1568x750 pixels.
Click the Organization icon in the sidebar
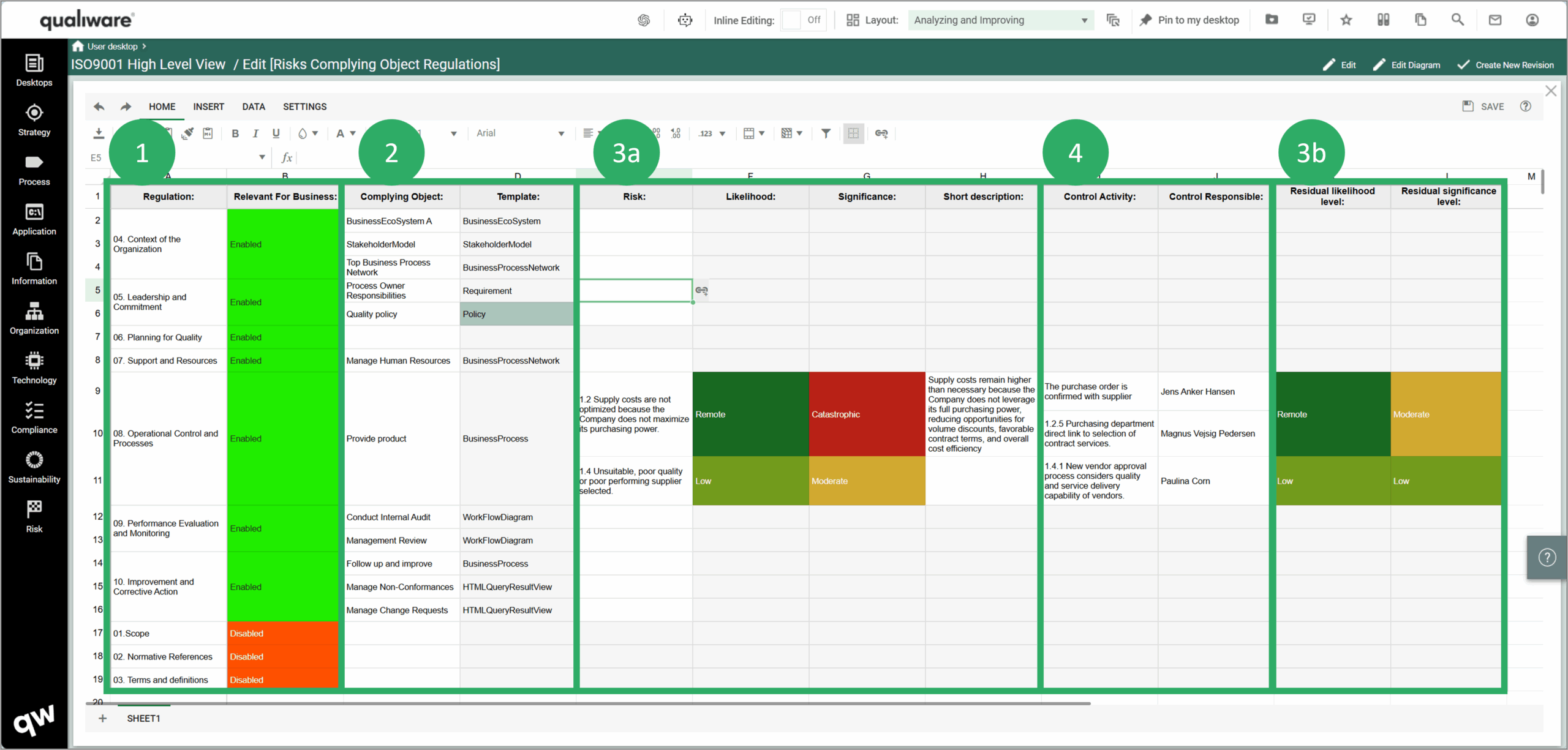click(x=34, y=318)
